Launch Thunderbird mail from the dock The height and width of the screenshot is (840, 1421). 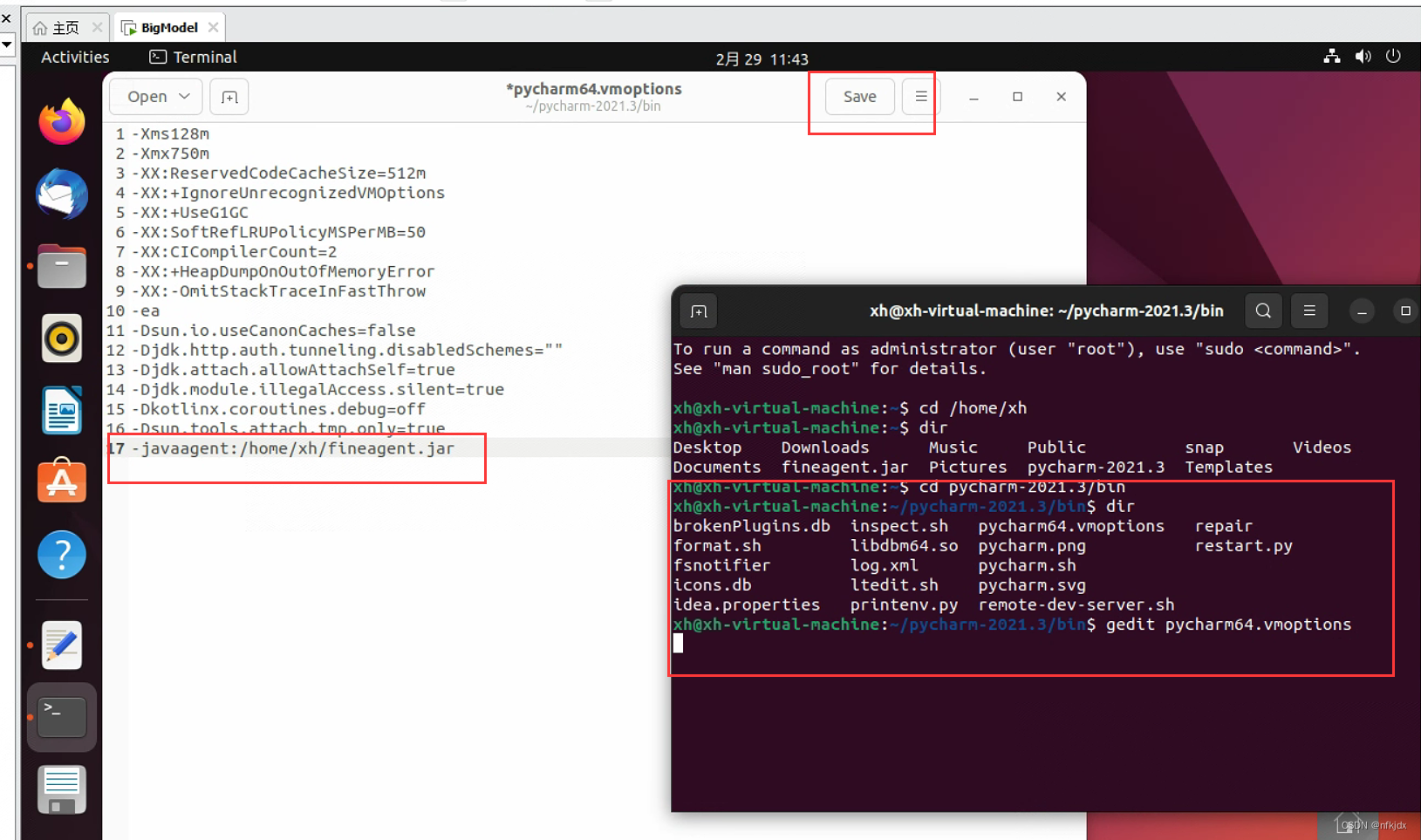[x=62, y=194]
